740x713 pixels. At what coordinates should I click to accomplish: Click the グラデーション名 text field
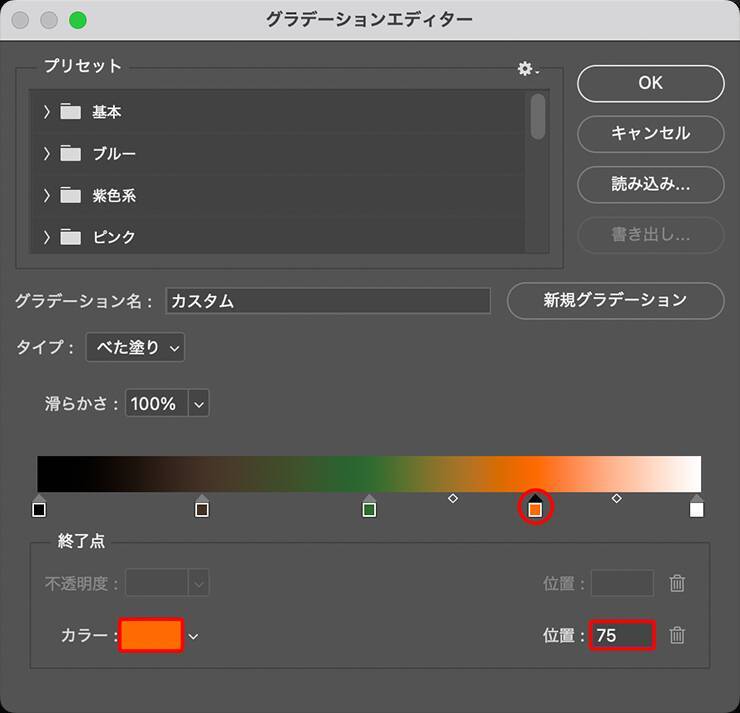coord(328,300)
